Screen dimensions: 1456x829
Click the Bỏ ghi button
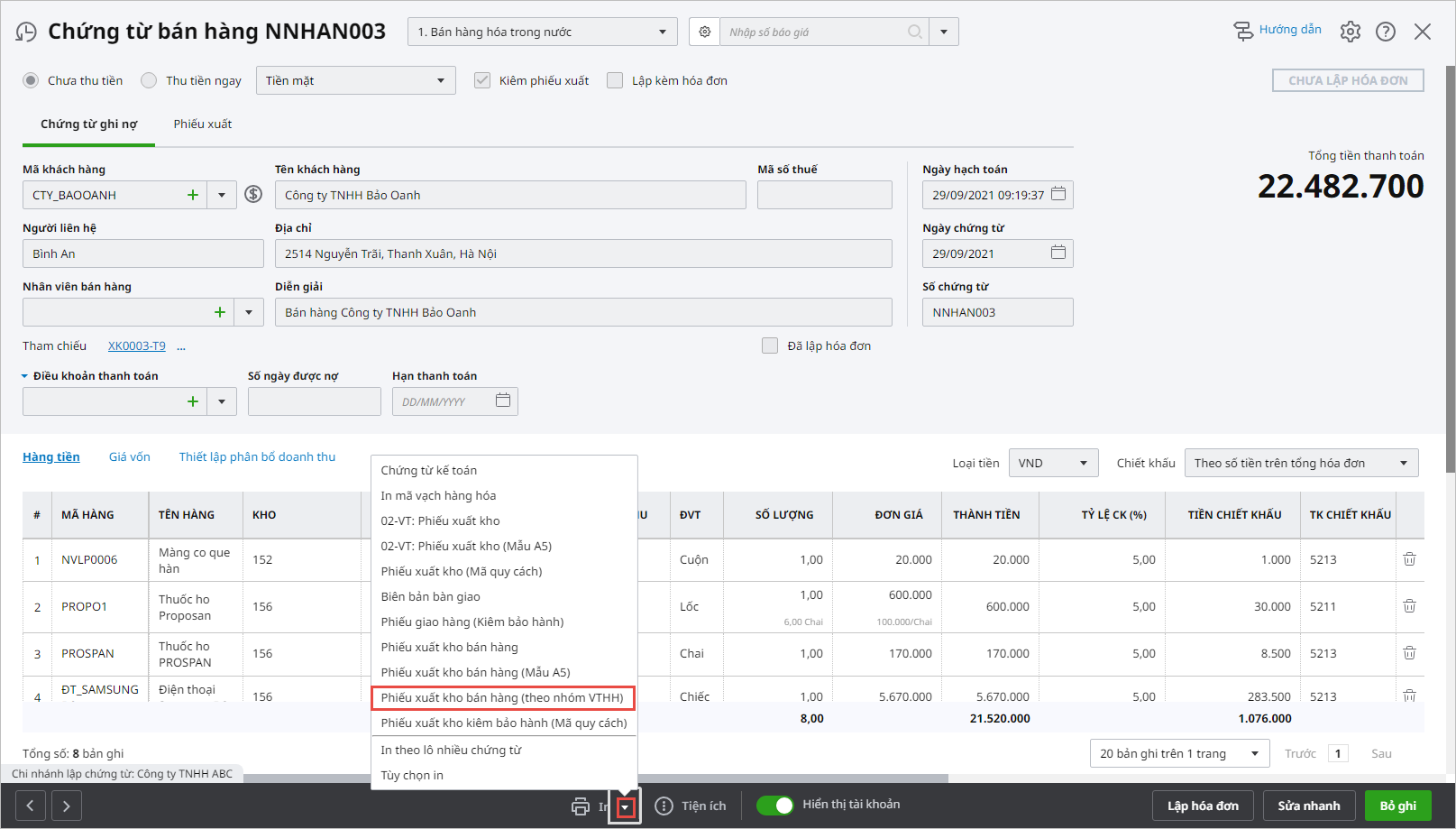tap(1397, 806)
